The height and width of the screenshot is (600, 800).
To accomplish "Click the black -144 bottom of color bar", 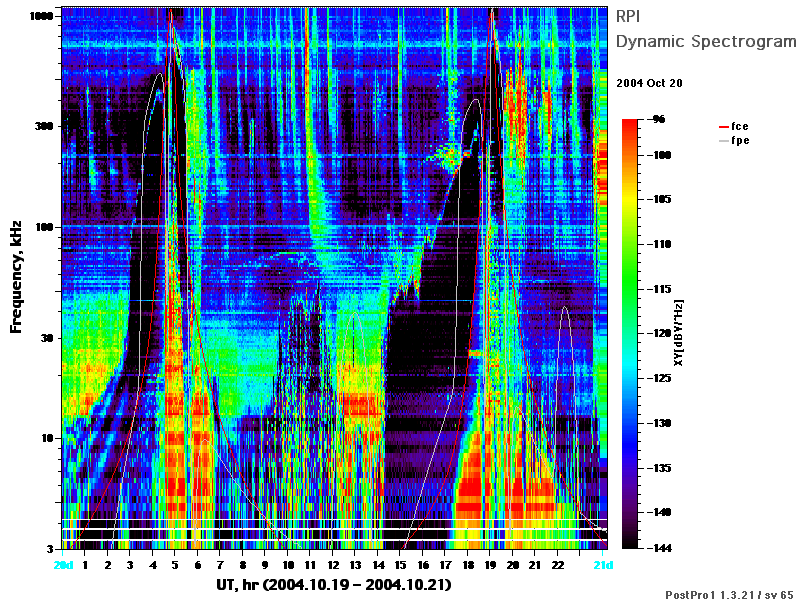I will (x=630, y=545).
